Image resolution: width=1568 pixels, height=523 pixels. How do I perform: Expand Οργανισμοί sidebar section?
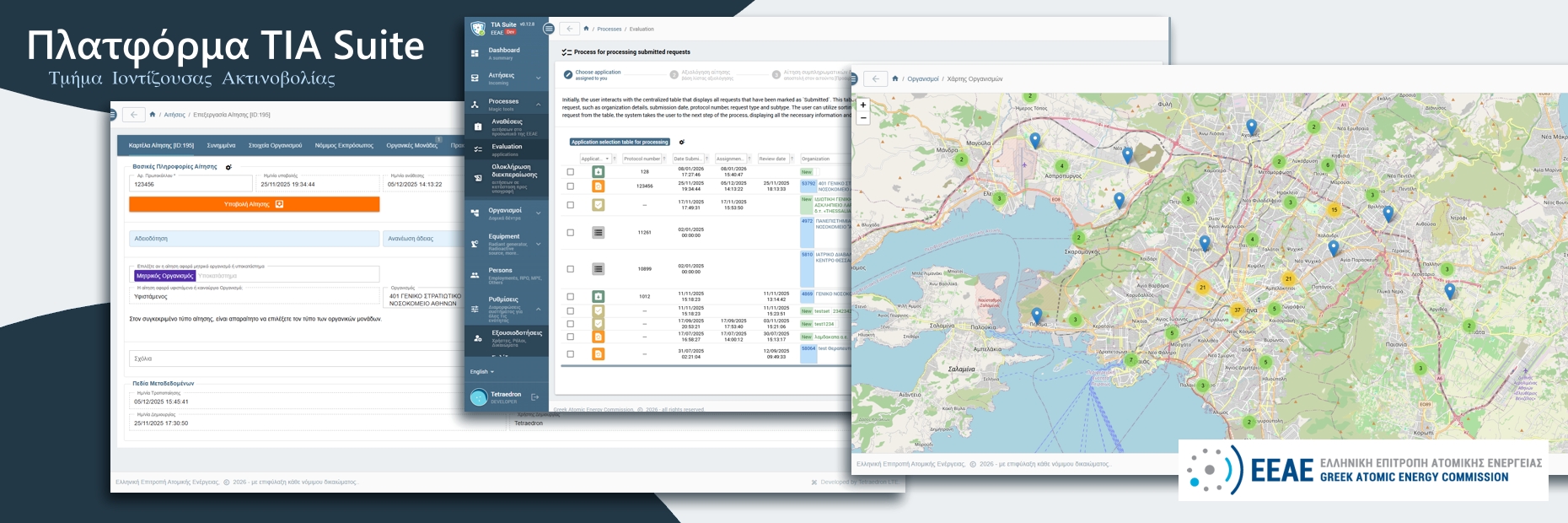tap(506, 213)
